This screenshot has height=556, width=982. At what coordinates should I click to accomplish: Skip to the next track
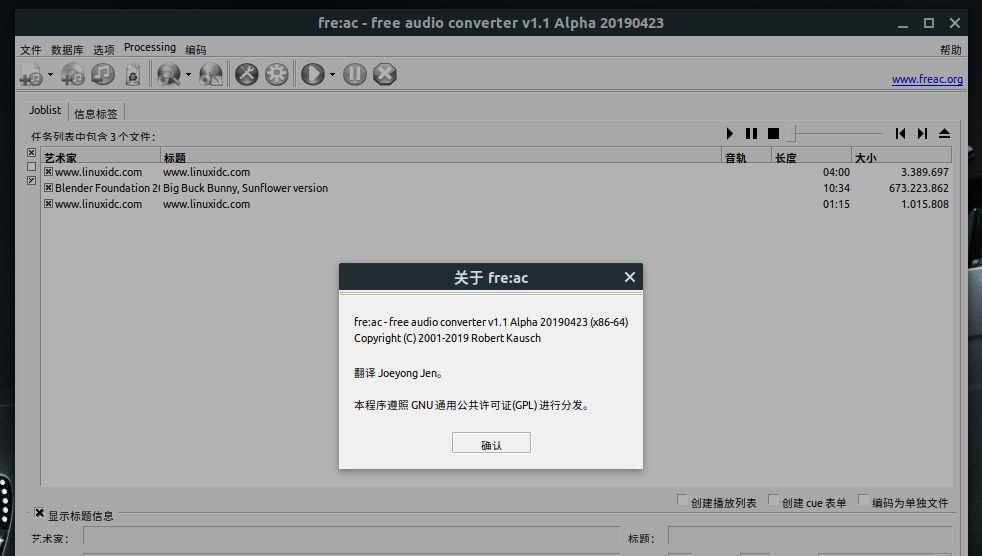(922, 133)
